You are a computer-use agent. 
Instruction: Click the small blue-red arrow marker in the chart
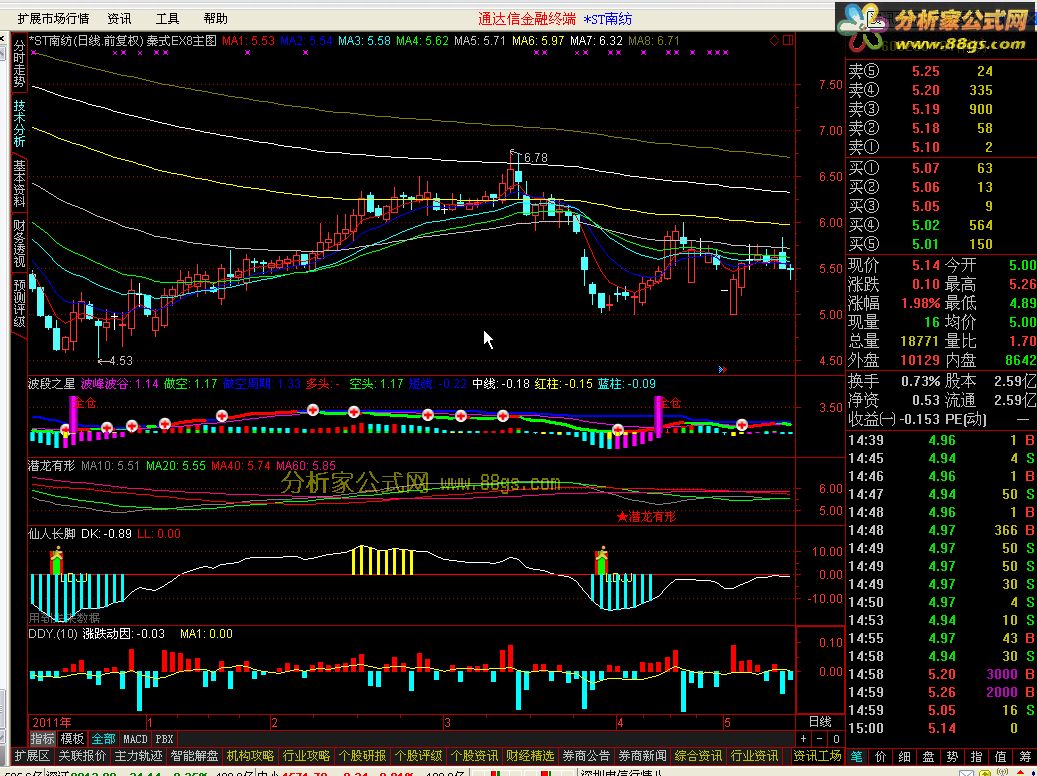[722, 370]
